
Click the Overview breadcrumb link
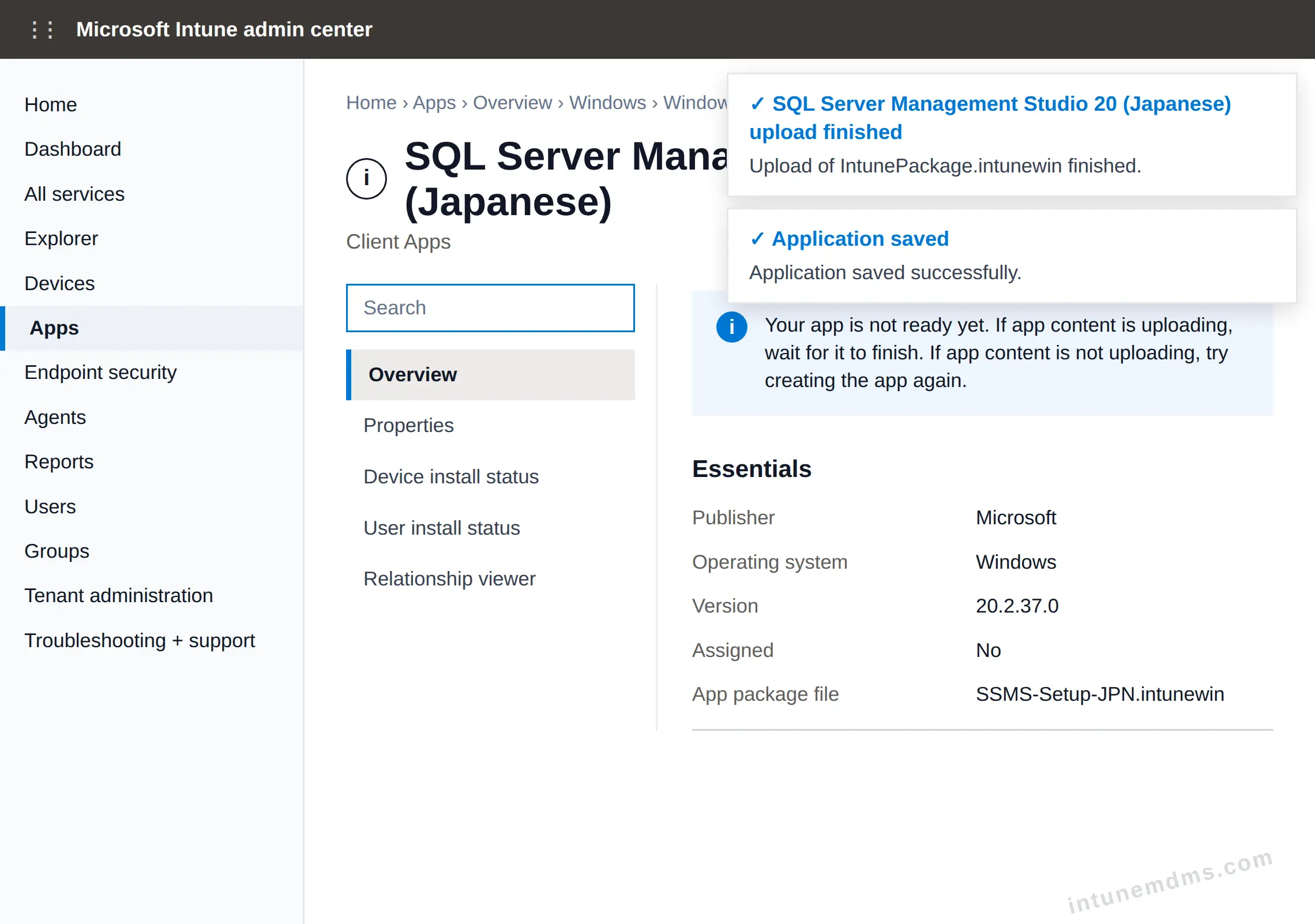coord(512,103)
